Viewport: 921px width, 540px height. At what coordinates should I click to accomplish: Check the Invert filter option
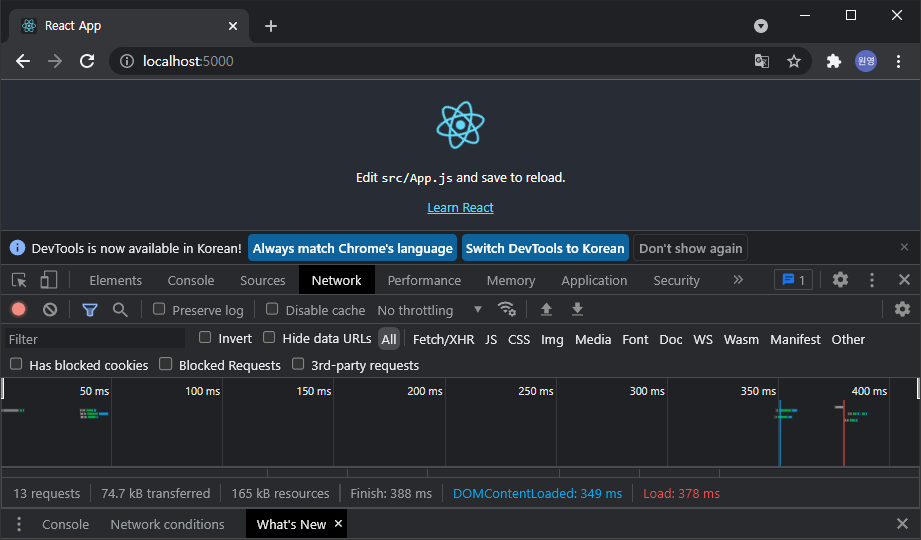click(205, 337)
